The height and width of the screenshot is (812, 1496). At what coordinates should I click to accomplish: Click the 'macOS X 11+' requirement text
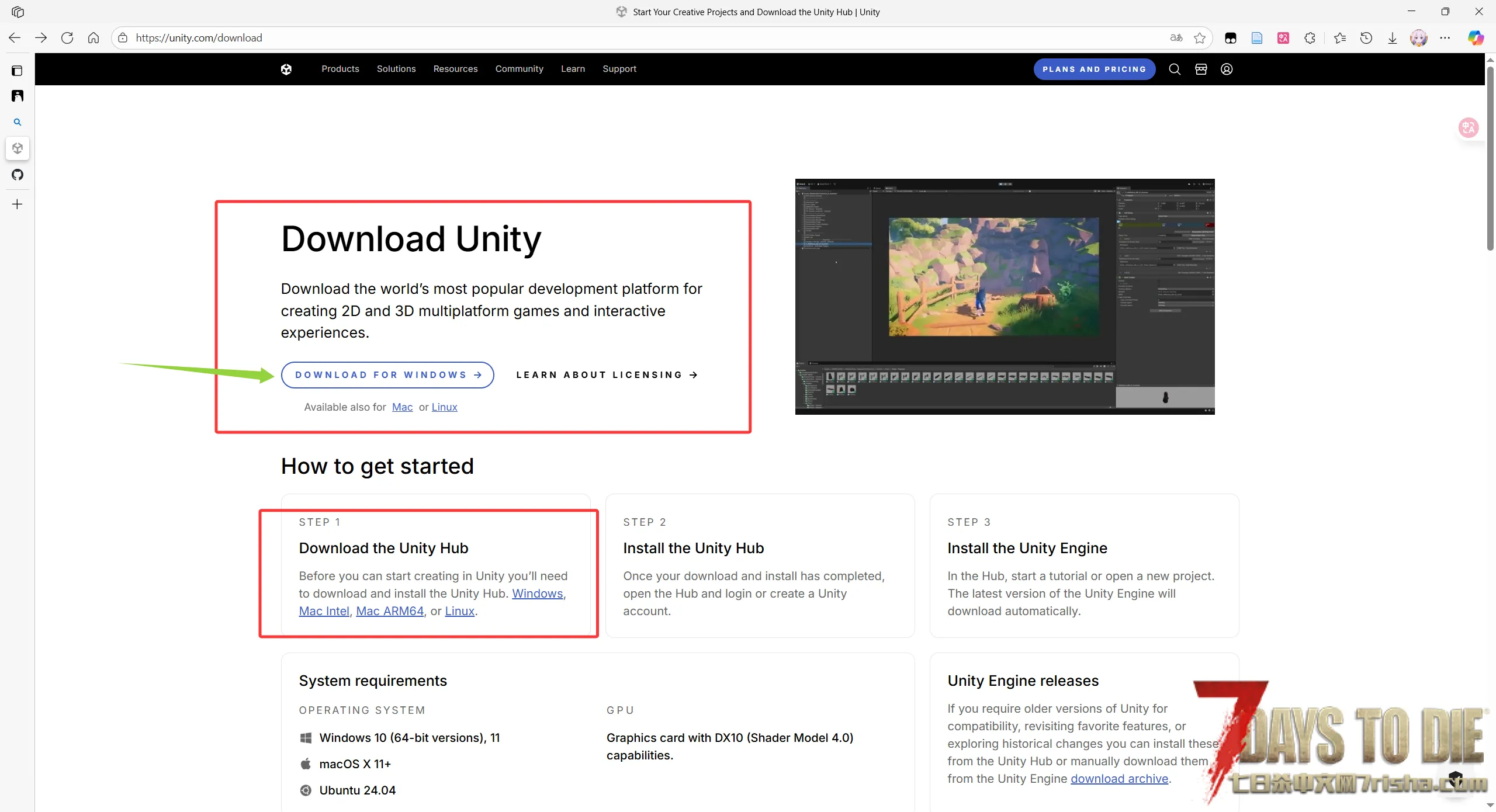coord(355,764)
